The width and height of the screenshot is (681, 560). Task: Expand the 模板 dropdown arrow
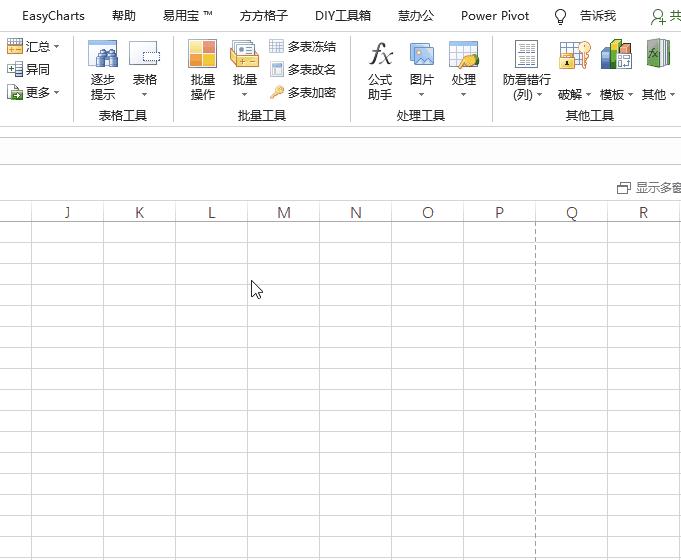(630, 94)
